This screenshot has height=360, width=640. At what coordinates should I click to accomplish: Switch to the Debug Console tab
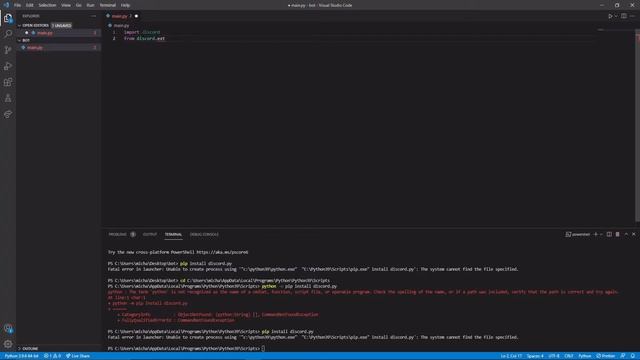pyautogui.click(x=204, y=234)
